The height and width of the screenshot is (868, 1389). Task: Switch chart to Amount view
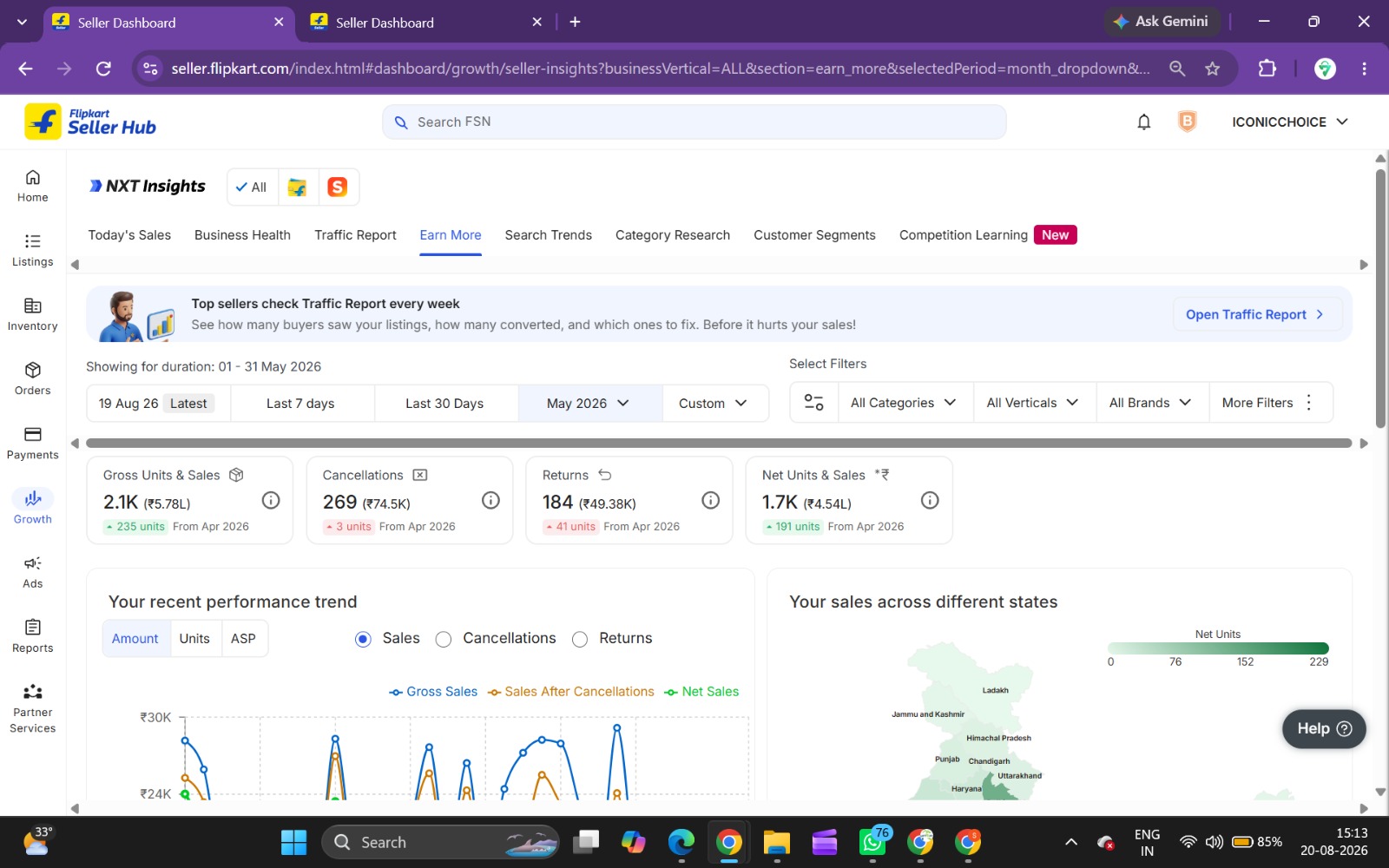[135, 639]
